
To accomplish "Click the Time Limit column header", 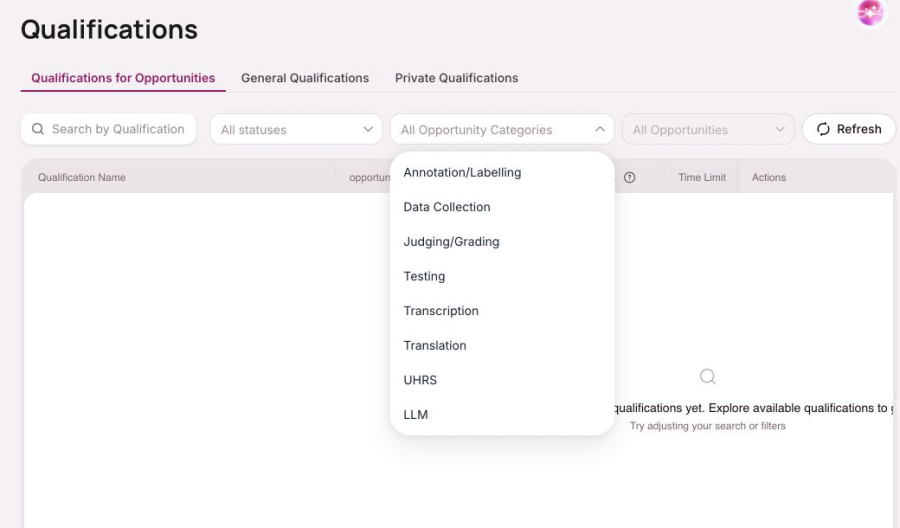I will click(x=702, y=177).
